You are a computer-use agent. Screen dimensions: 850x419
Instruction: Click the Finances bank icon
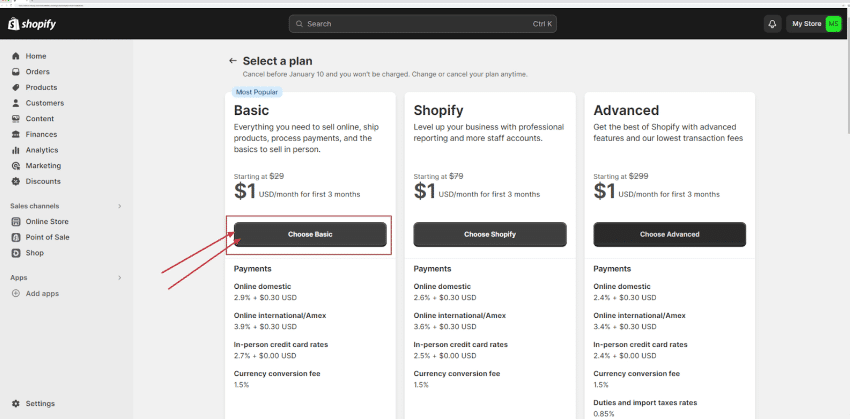pyautogui.click(x=16, y=134)
